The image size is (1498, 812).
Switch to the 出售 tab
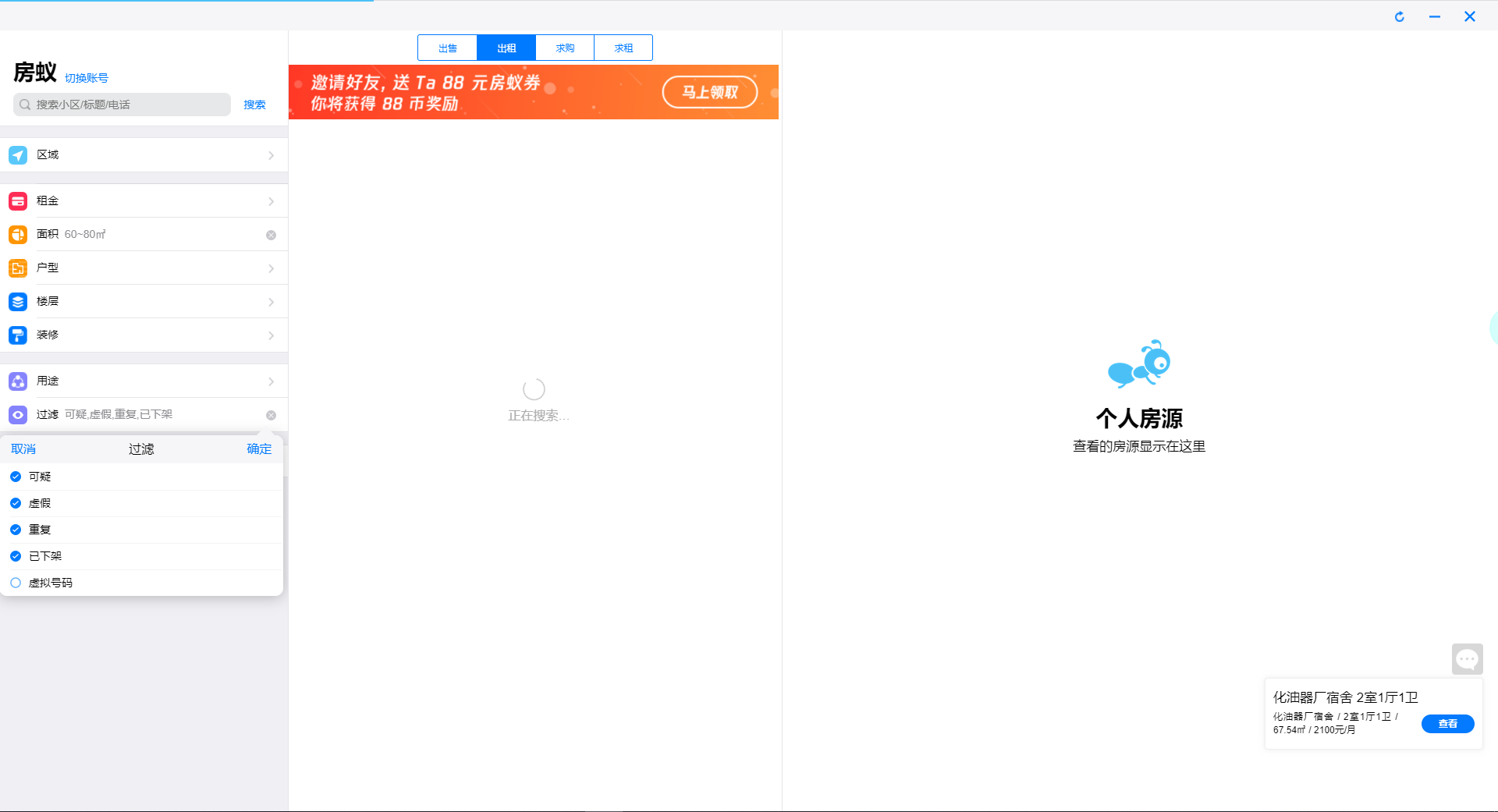(448, 48)
